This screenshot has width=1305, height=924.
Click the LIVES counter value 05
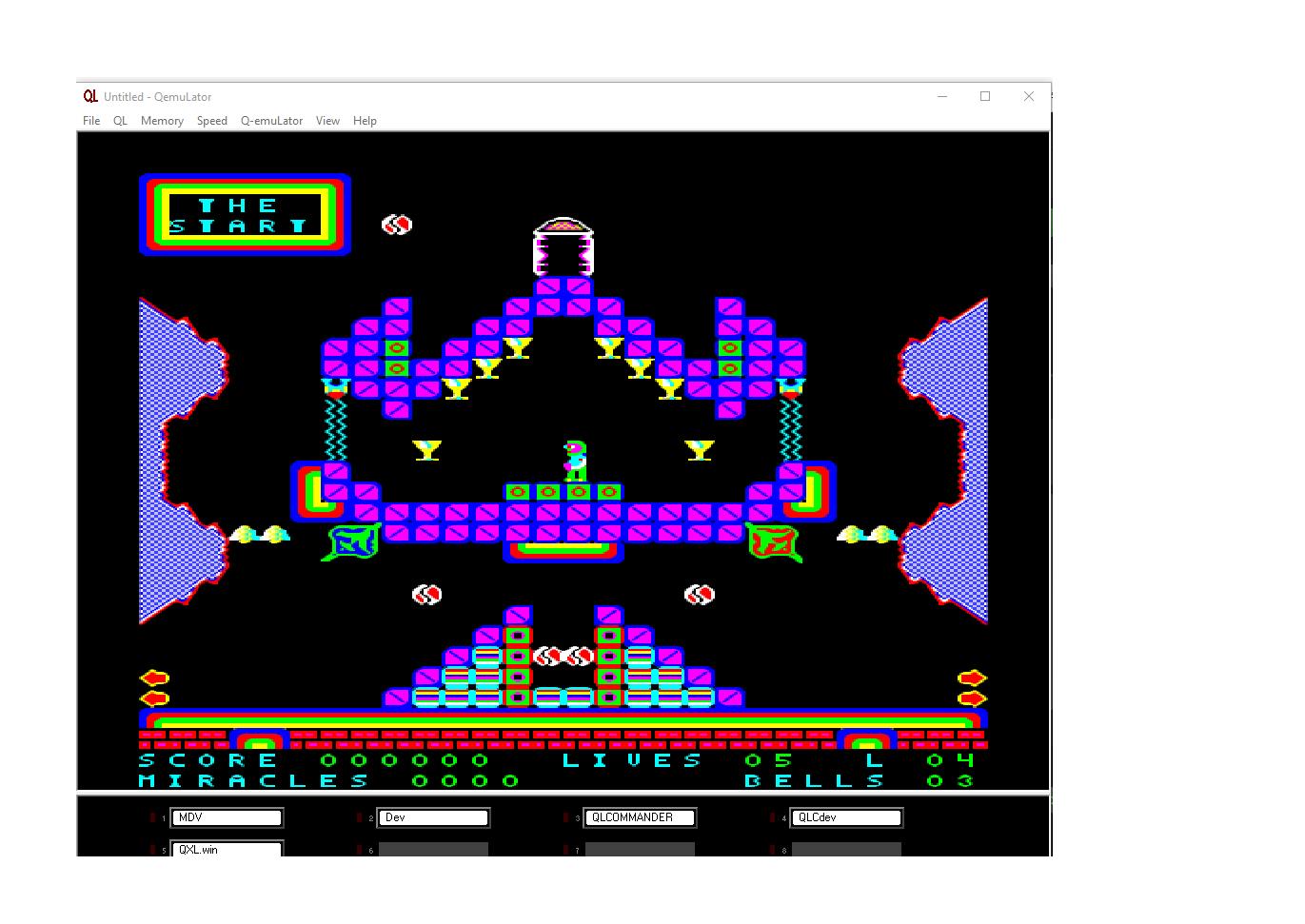pyautogui.click(x=769, y=760)
